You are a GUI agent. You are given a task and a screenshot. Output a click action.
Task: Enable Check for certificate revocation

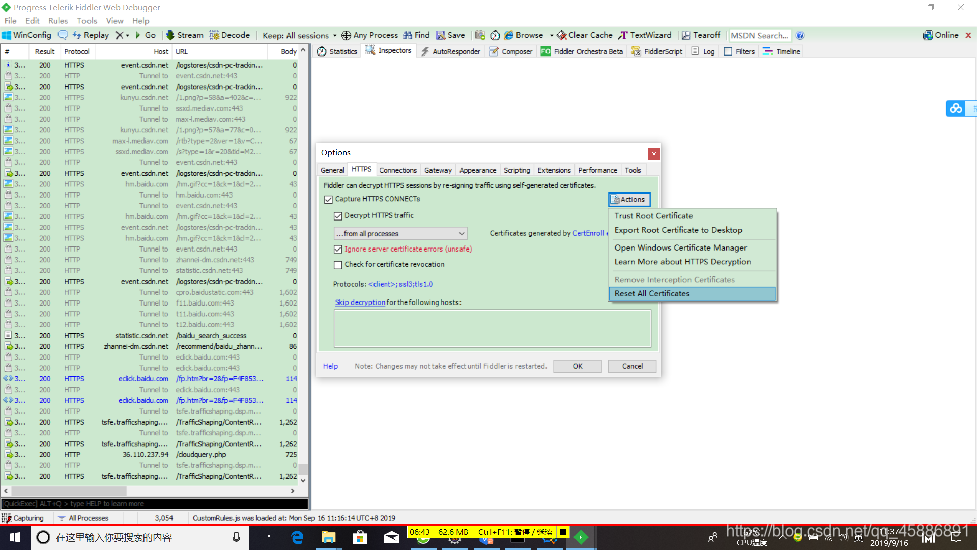(338, 265)
